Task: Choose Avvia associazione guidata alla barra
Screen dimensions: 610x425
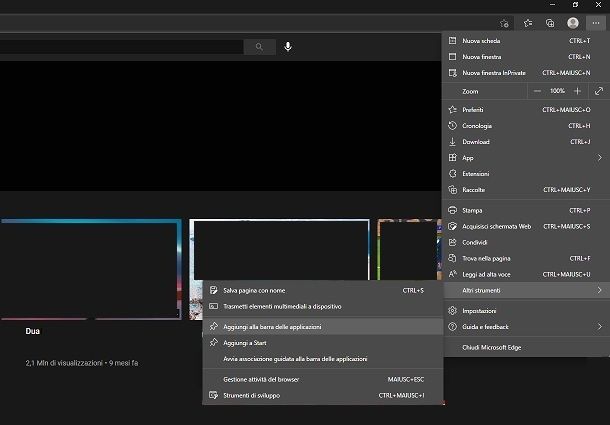Action: coord(323,359)
